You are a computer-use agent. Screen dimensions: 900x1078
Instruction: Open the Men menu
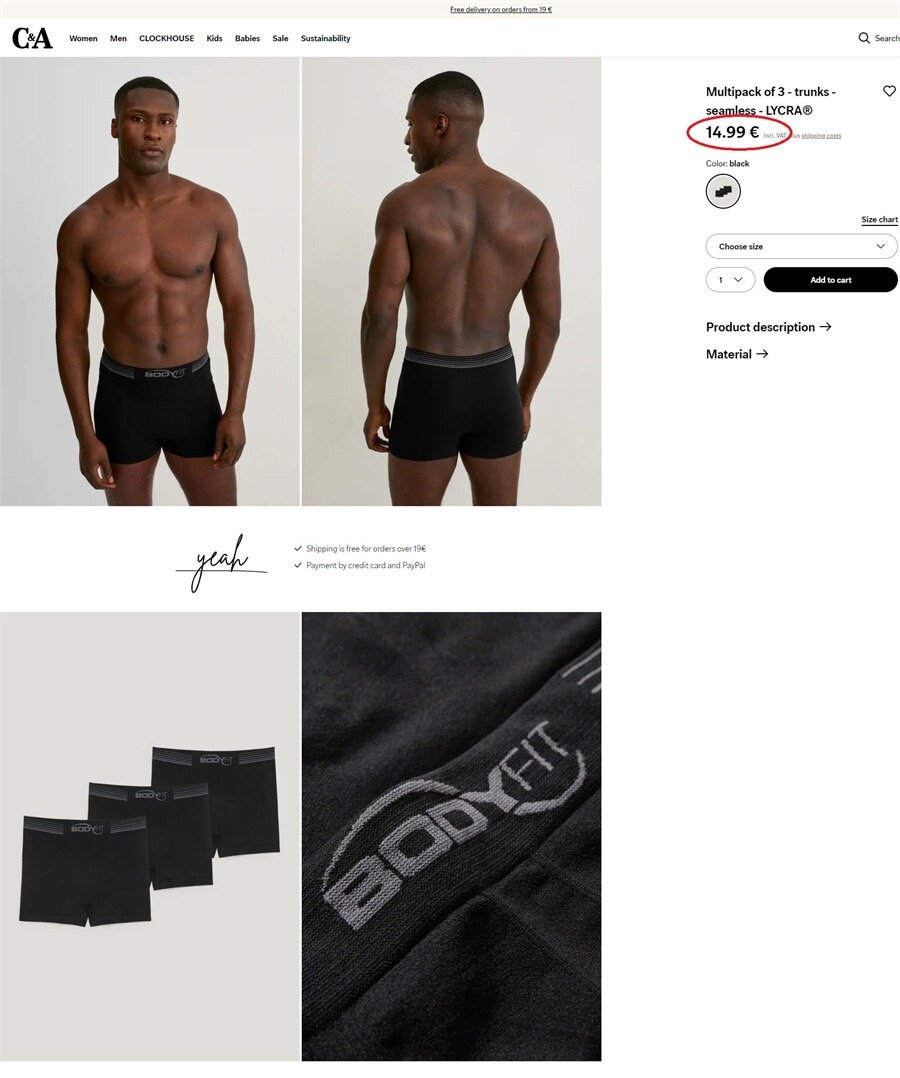tap(118, 38)
